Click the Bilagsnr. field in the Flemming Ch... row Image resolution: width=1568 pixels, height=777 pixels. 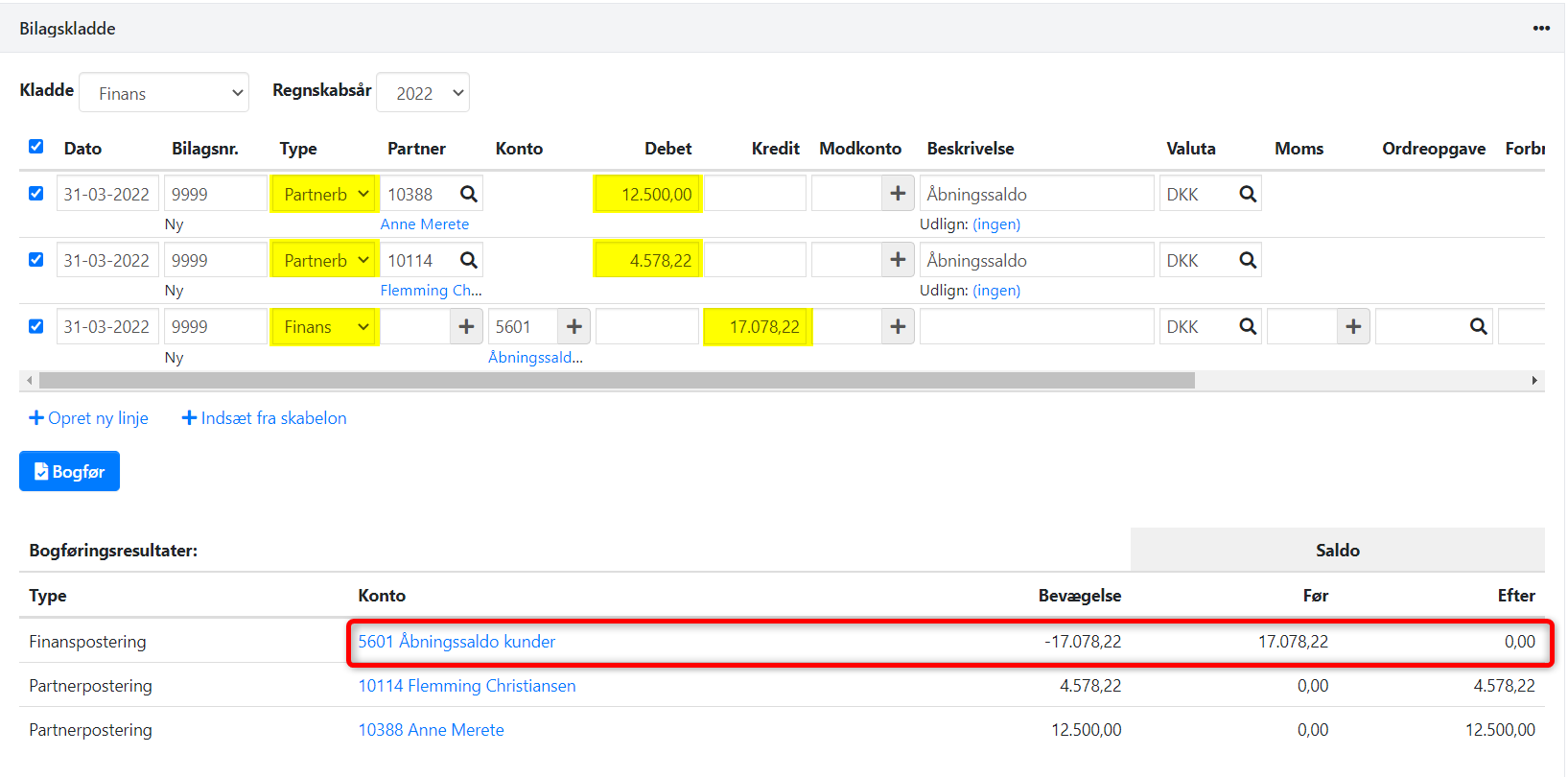click(x=215, y=260)
